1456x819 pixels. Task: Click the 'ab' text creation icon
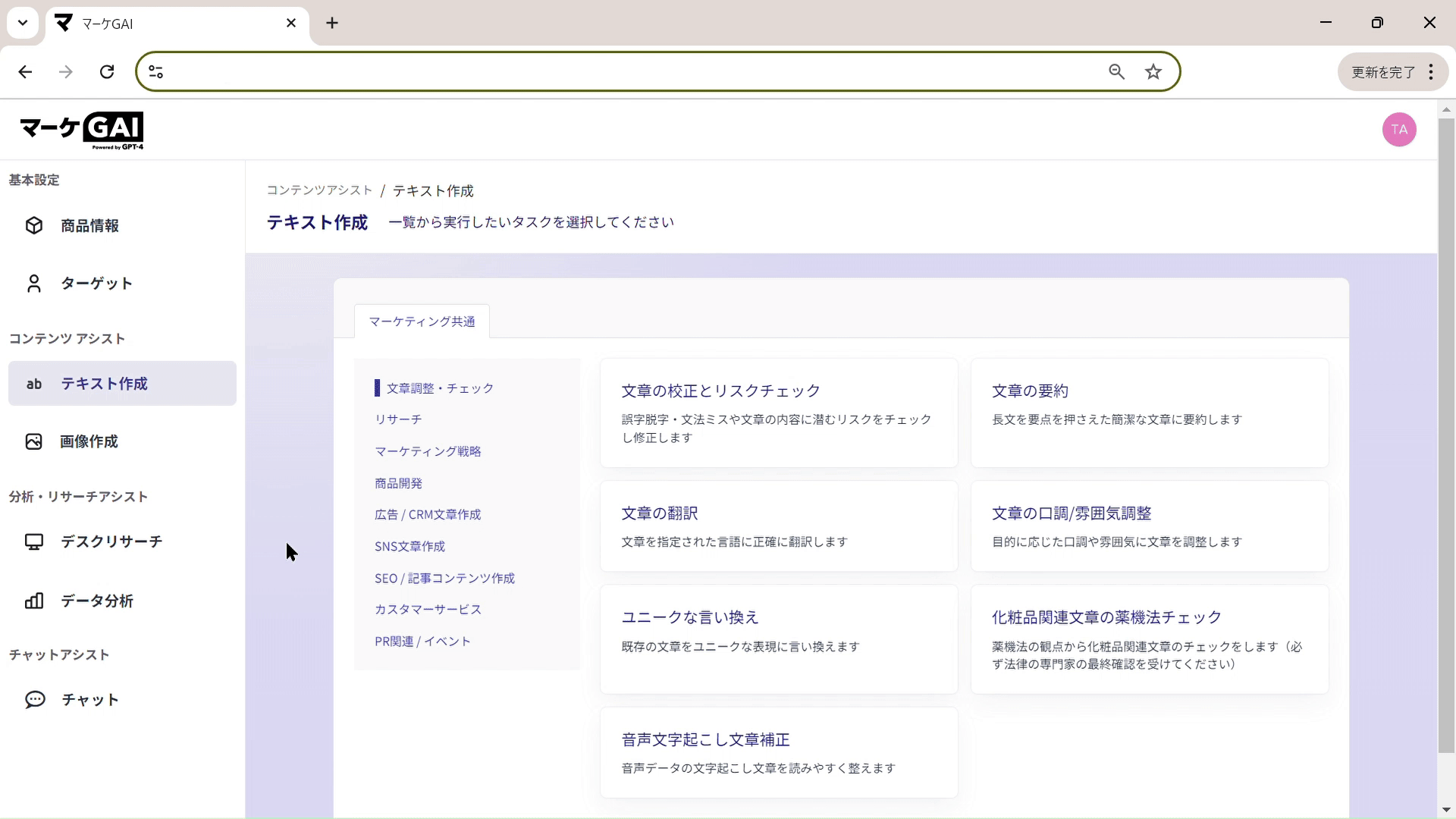click(x=33, y=384)
